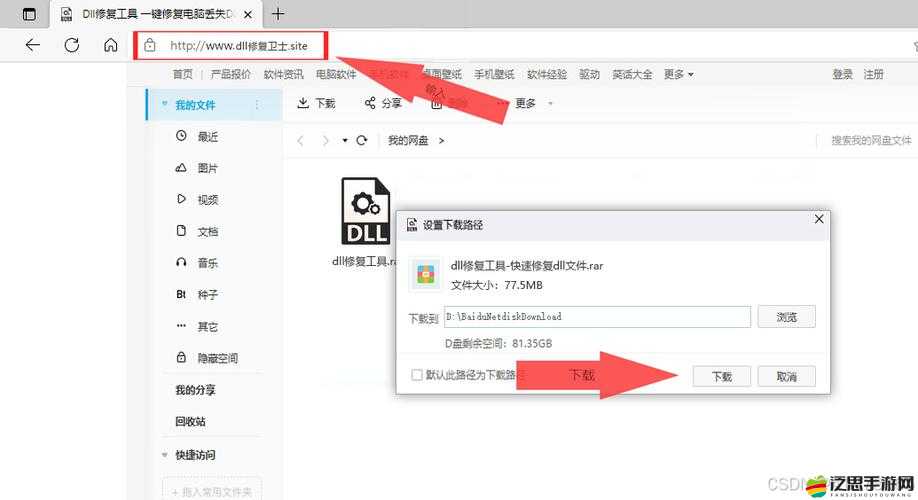This screenshot has width=918, height=500.
Task: Edit the D:\BaiduNetdiskDownload path field
Action: click(597, 317)
